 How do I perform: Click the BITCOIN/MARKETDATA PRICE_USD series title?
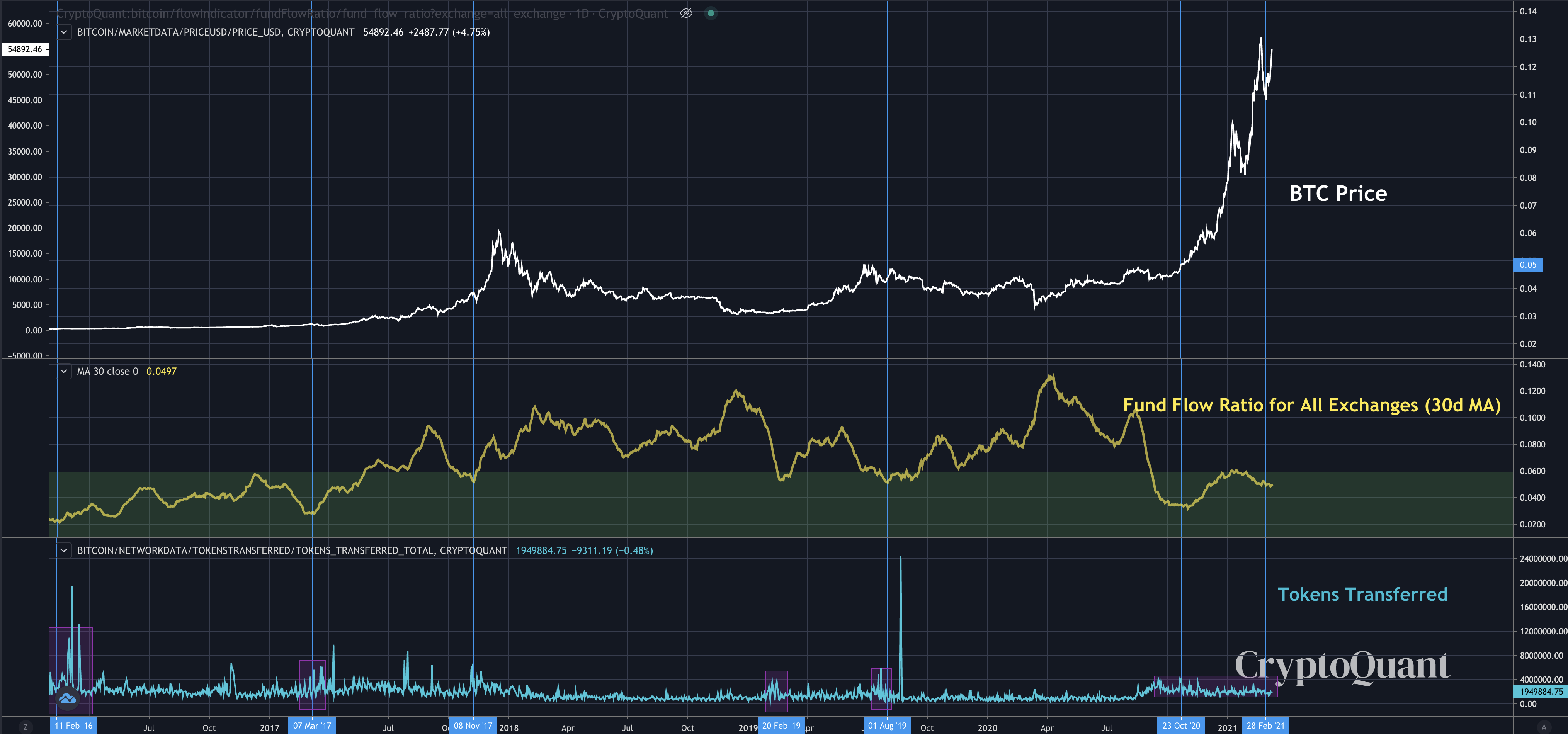click(216, 32)
